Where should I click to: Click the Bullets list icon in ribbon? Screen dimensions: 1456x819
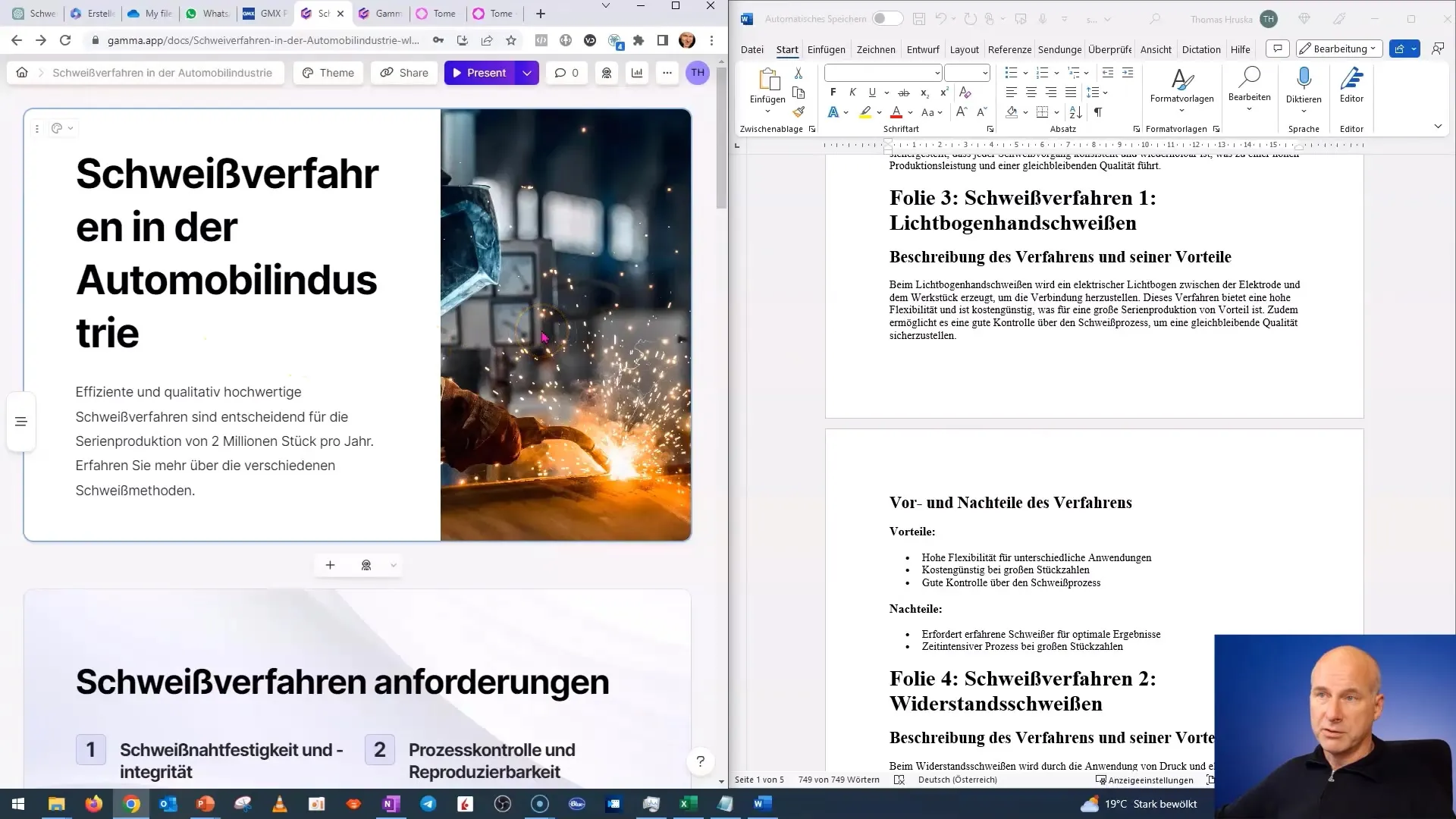1010,72
